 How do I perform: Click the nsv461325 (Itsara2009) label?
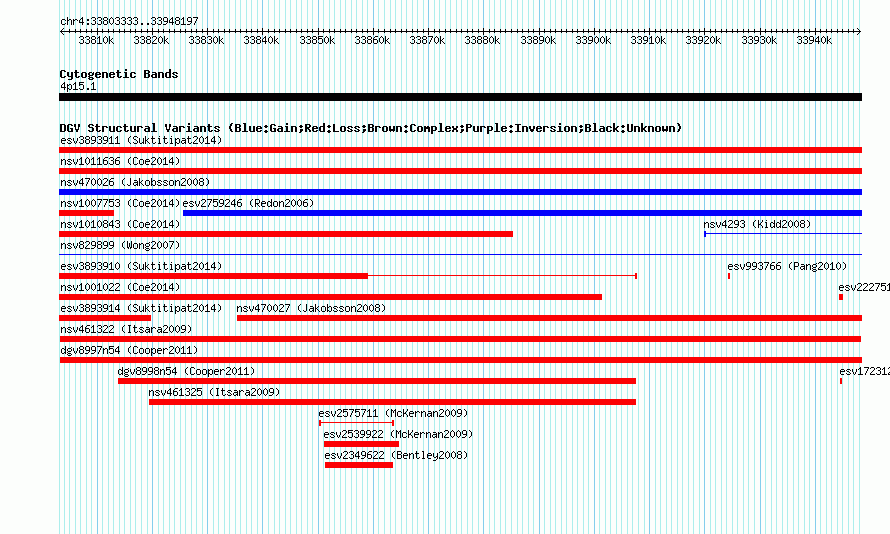pyautogui.click(x=214, y=392)
